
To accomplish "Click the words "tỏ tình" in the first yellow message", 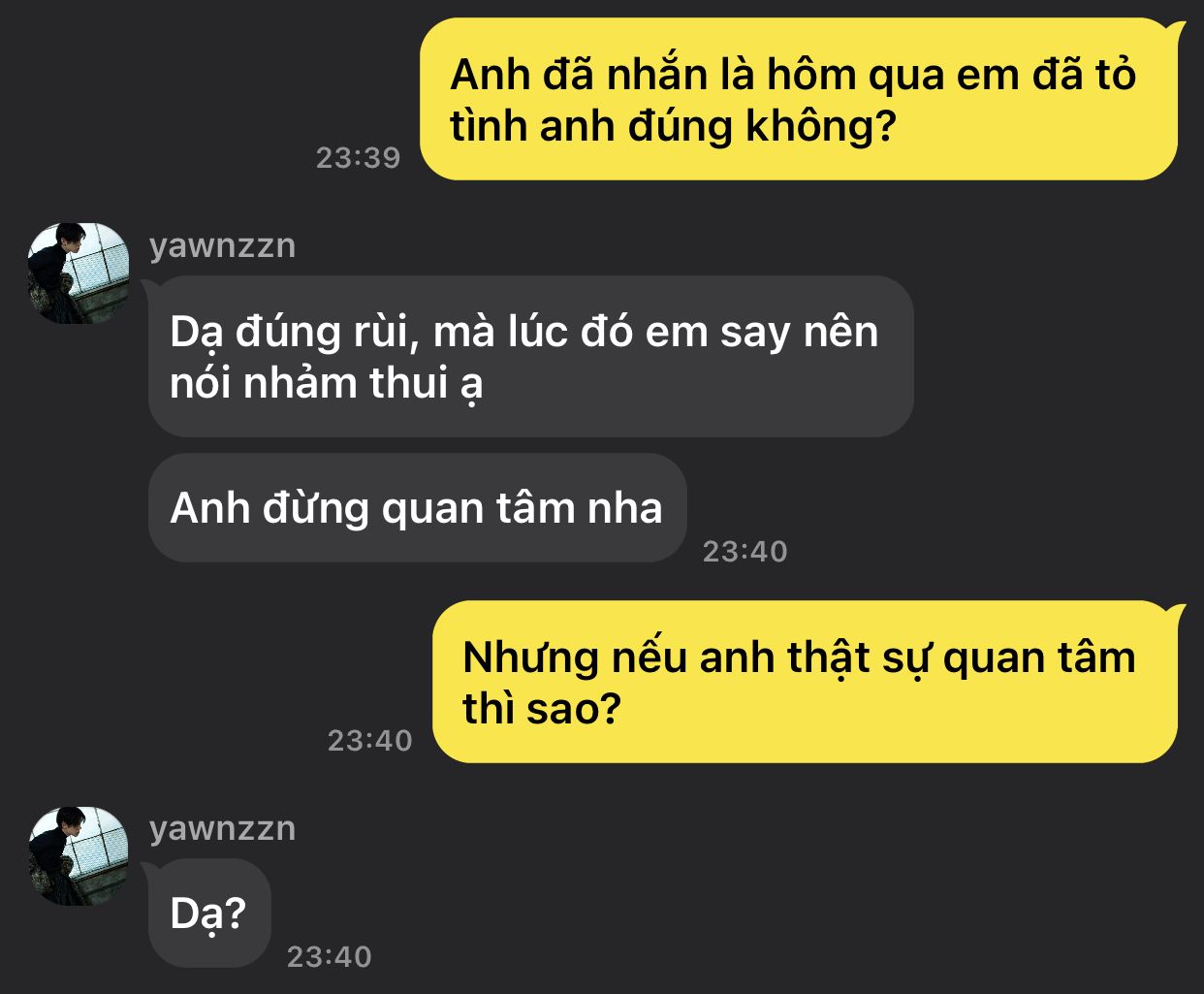I will point(793,100).
